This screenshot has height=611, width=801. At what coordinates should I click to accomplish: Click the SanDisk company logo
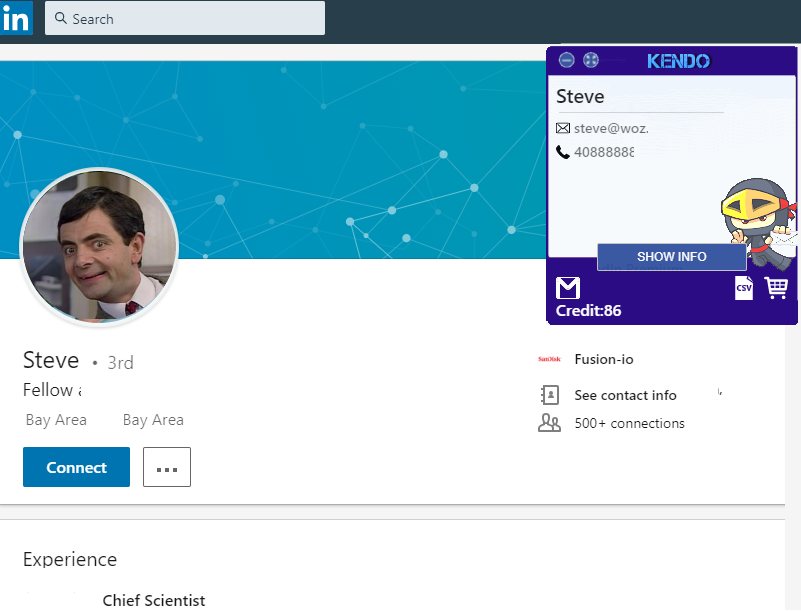pyautogui.click(x=549, y=360)
